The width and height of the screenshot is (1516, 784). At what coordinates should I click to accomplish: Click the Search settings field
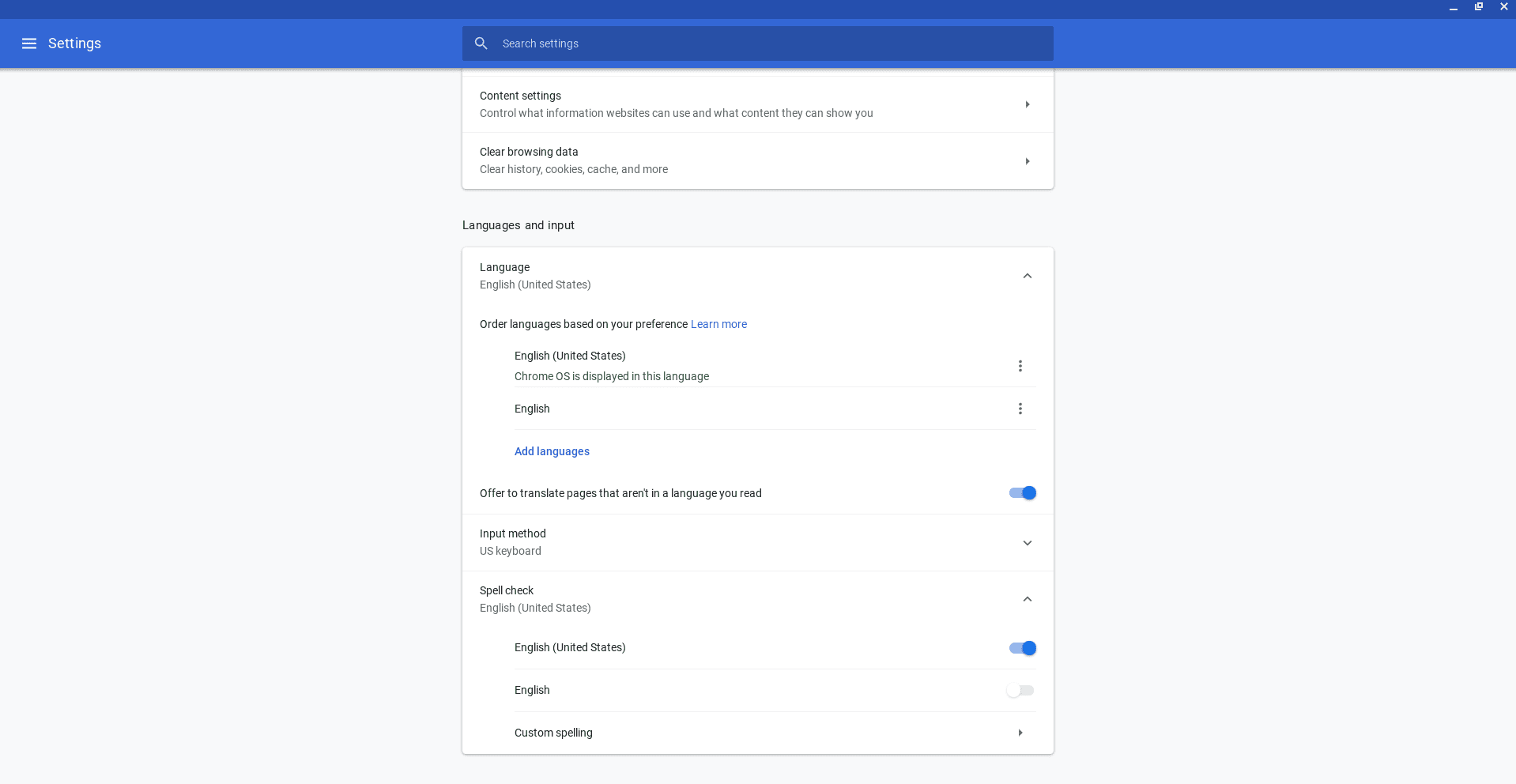(757, 43)
